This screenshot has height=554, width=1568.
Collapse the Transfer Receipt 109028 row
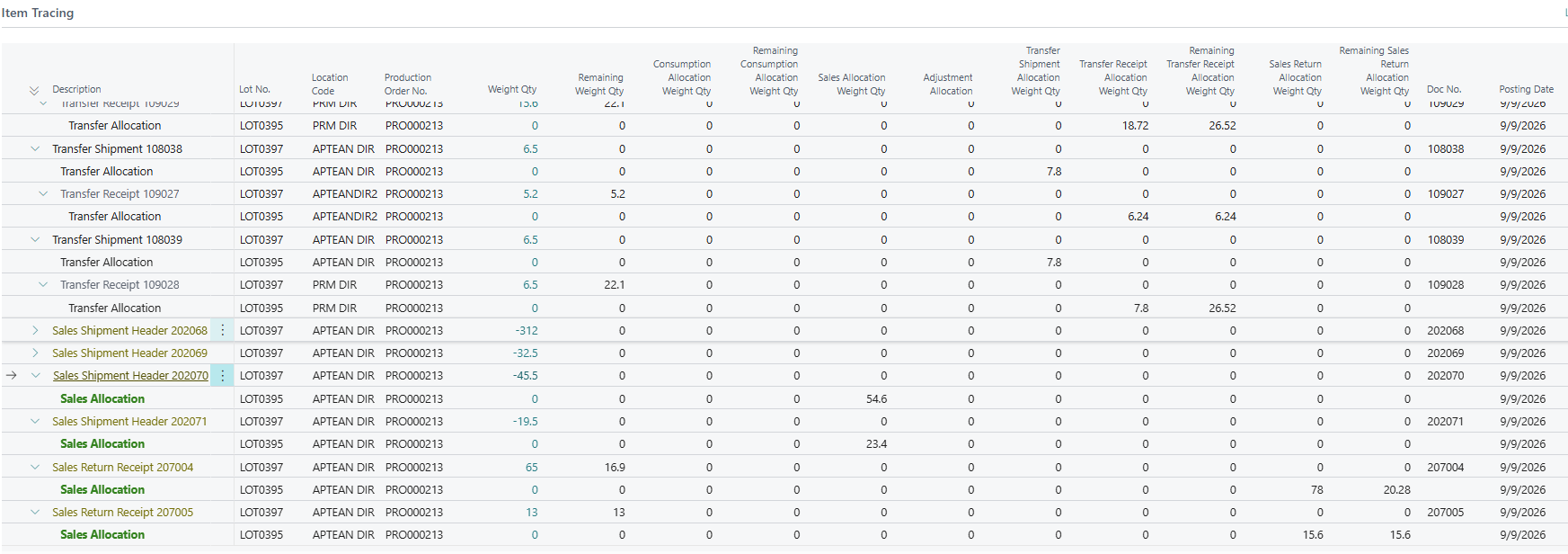point(43,284)
